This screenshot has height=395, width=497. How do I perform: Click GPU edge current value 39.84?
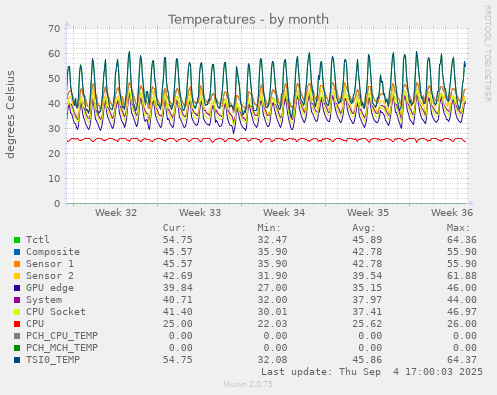tap(178, 288)
